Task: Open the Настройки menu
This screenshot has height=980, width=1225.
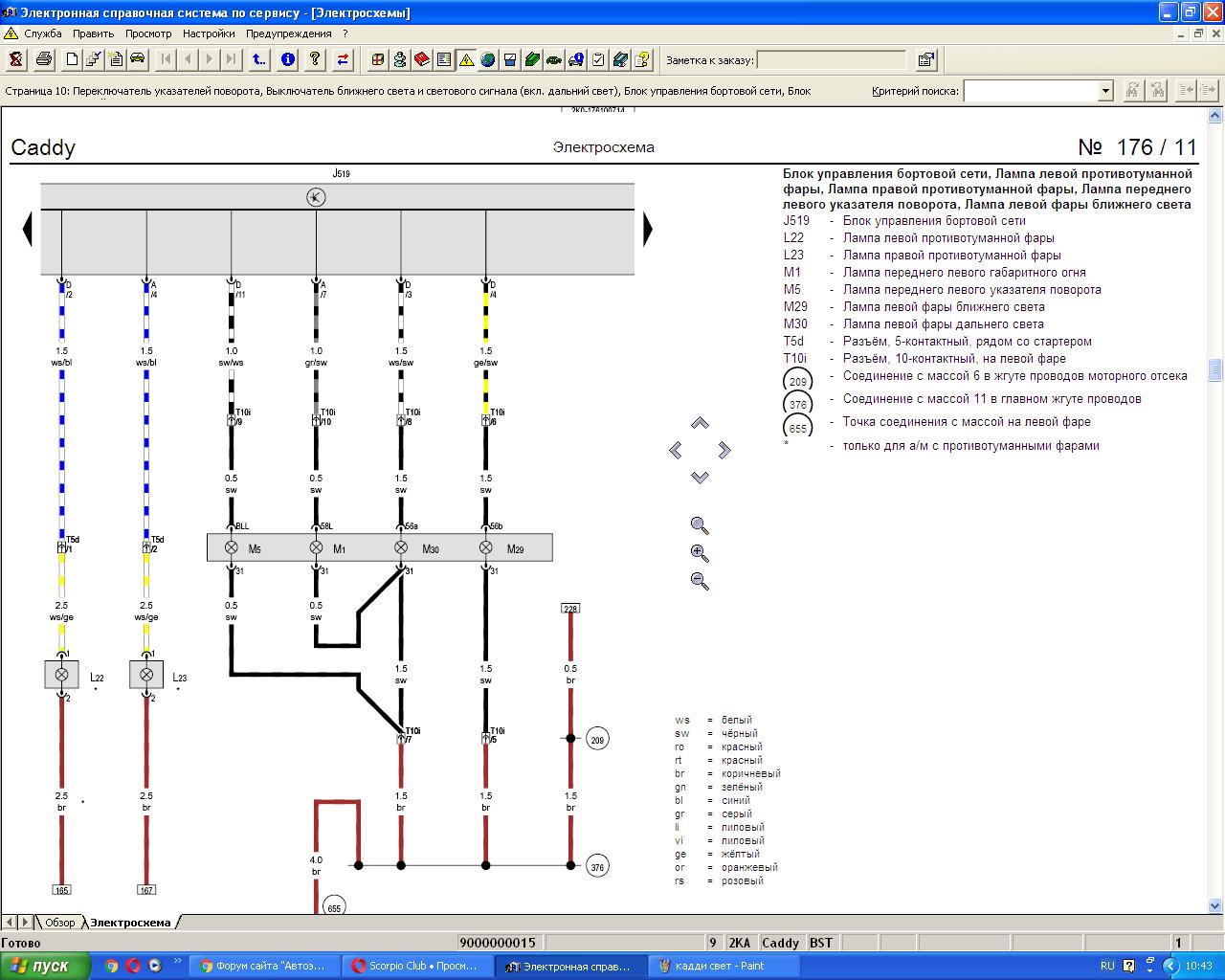Action: (209, 33)
